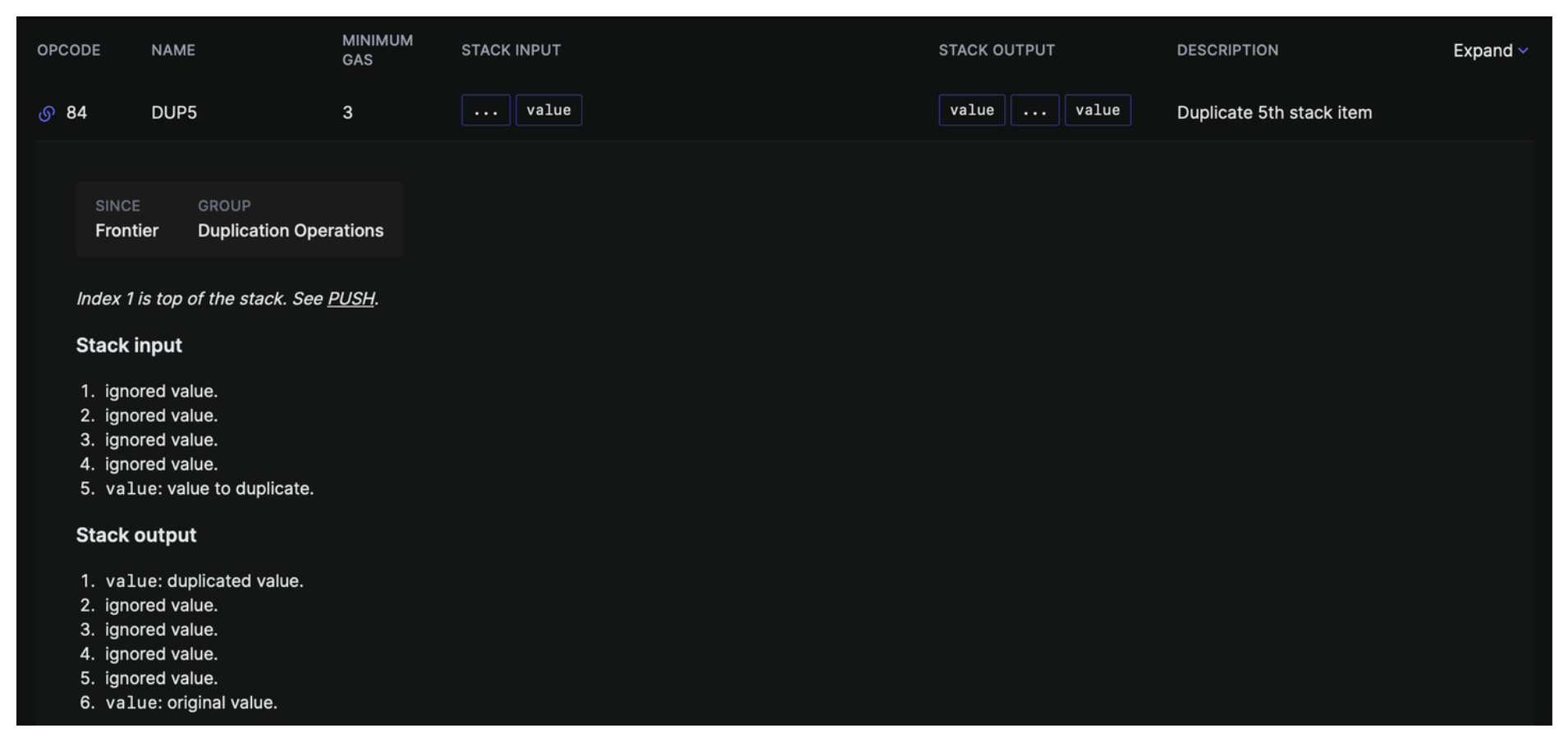Image resolution: width=1568 pixels, height=742 pixels.
Task: Open the PUSH link
Action: click(351, 299)
